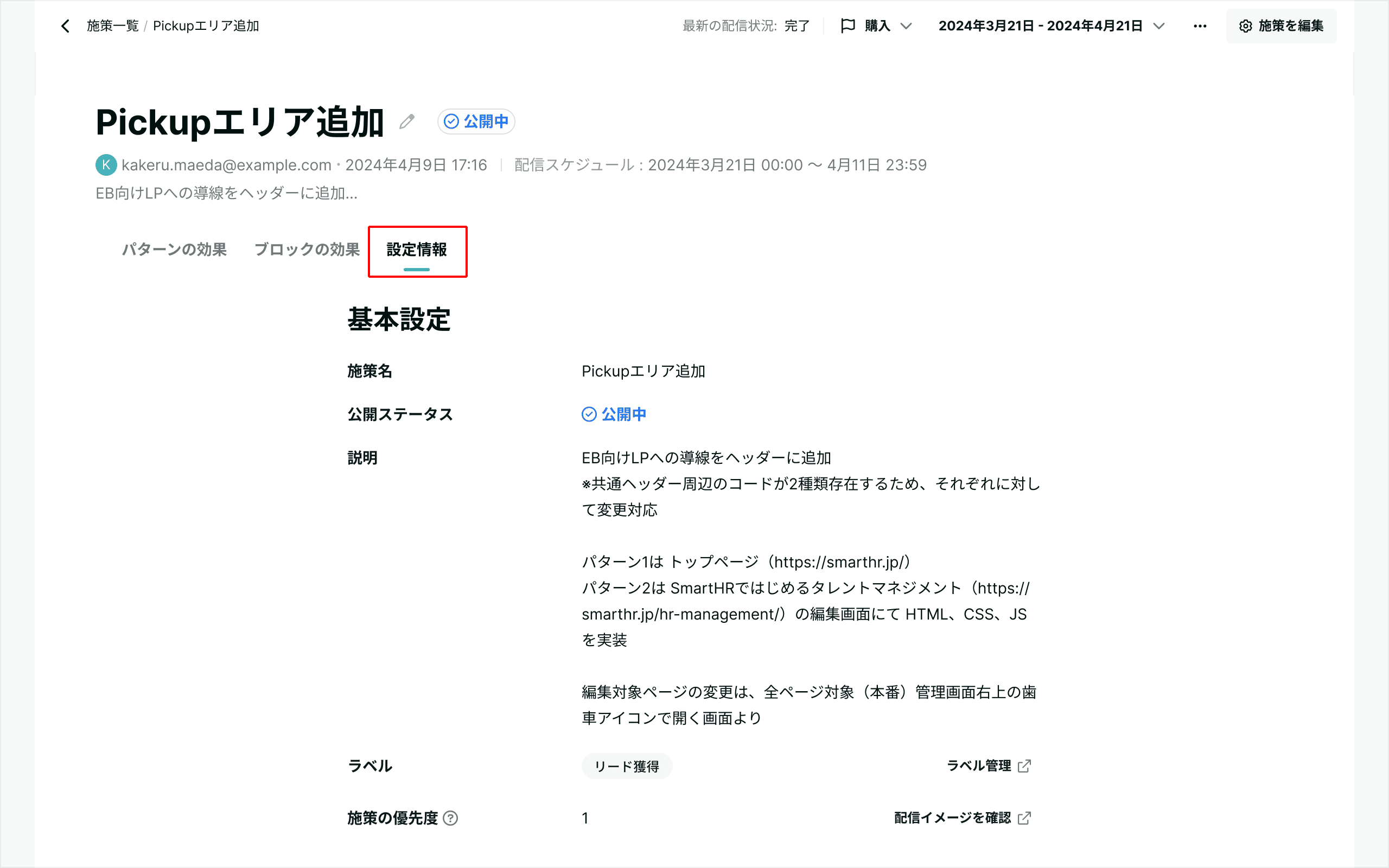Click the 公開中 status badge near title

click(476, 122)
